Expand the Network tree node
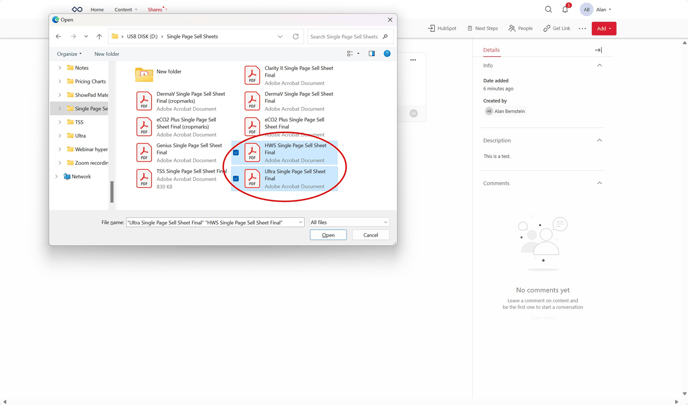The image size is (688, 405). click(x=57, y=177)
